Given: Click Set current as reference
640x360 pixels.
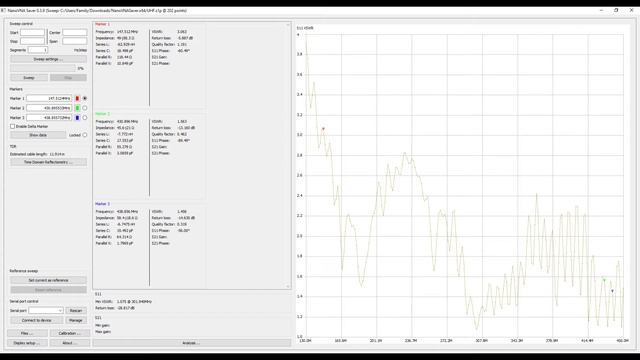Looking at the screenshot, I should click(x=48, y=280).
